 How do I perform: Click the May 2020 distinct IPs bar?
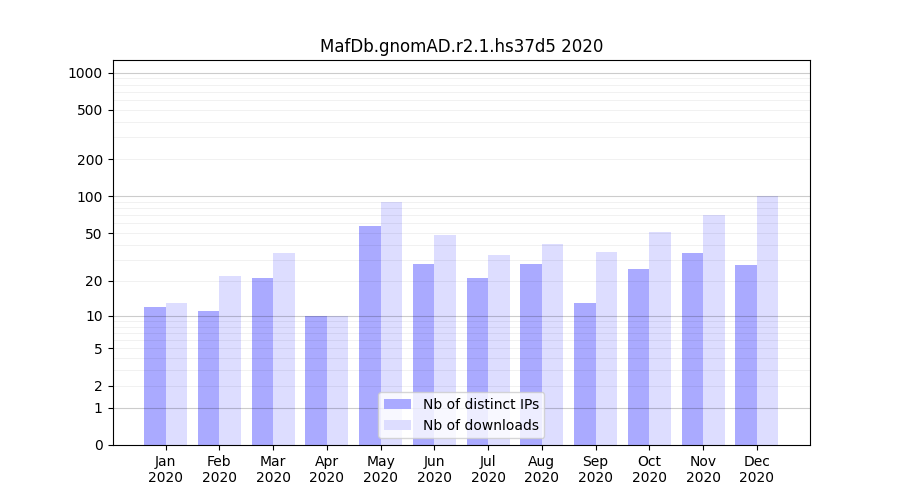370,335
